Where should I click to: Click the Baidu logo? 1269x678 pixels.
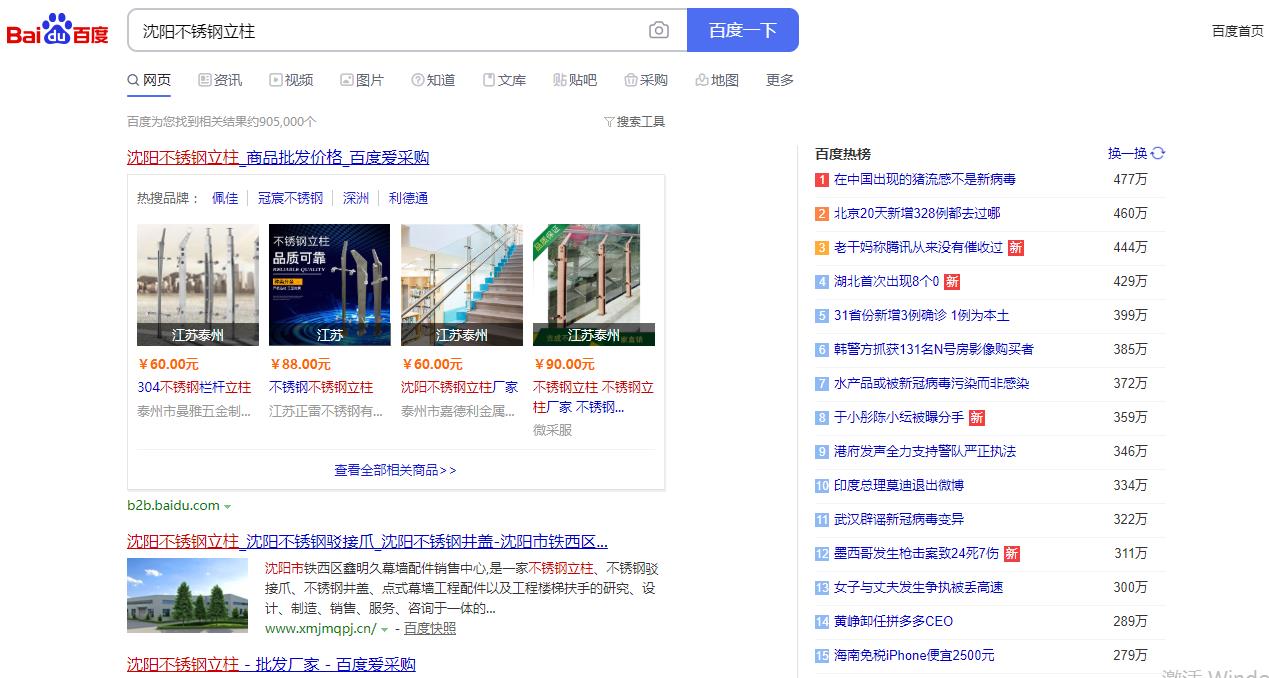57,29
